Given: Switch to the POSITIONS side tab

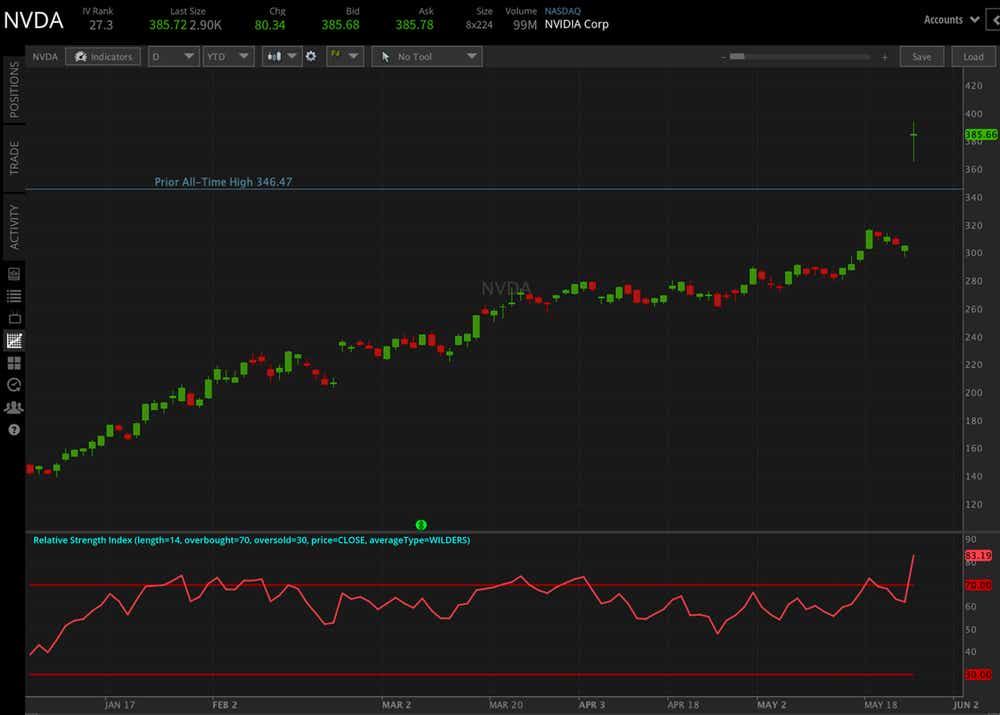Looking at the screenshot, I should (13, 89).
